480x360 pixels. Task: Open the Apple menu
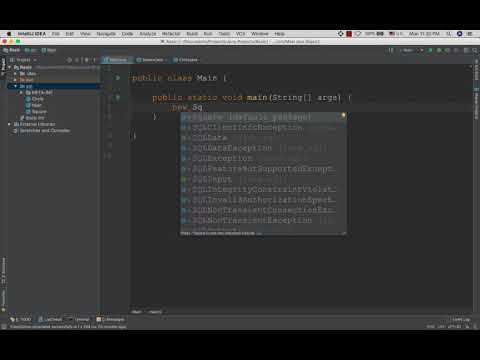point(9,34)
